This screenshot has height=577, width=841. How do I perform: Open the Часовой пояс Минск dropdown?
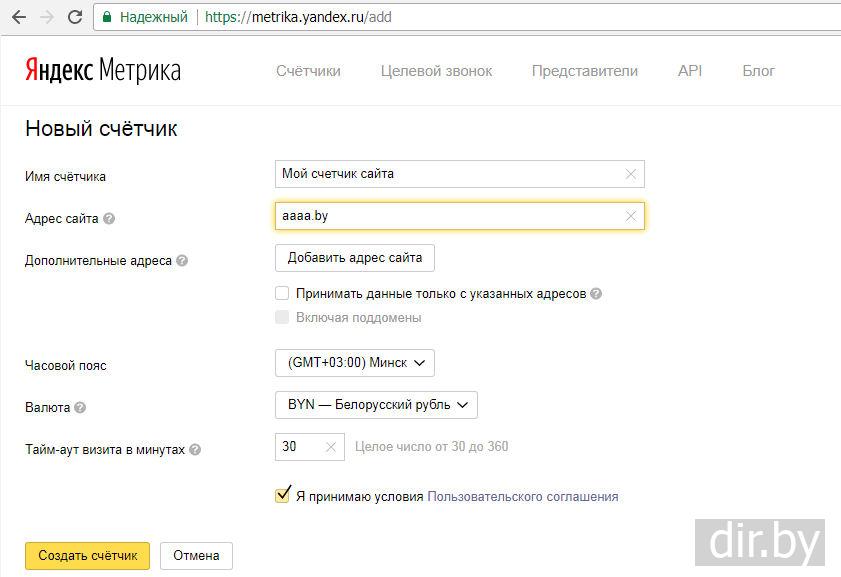click(355, 363)
